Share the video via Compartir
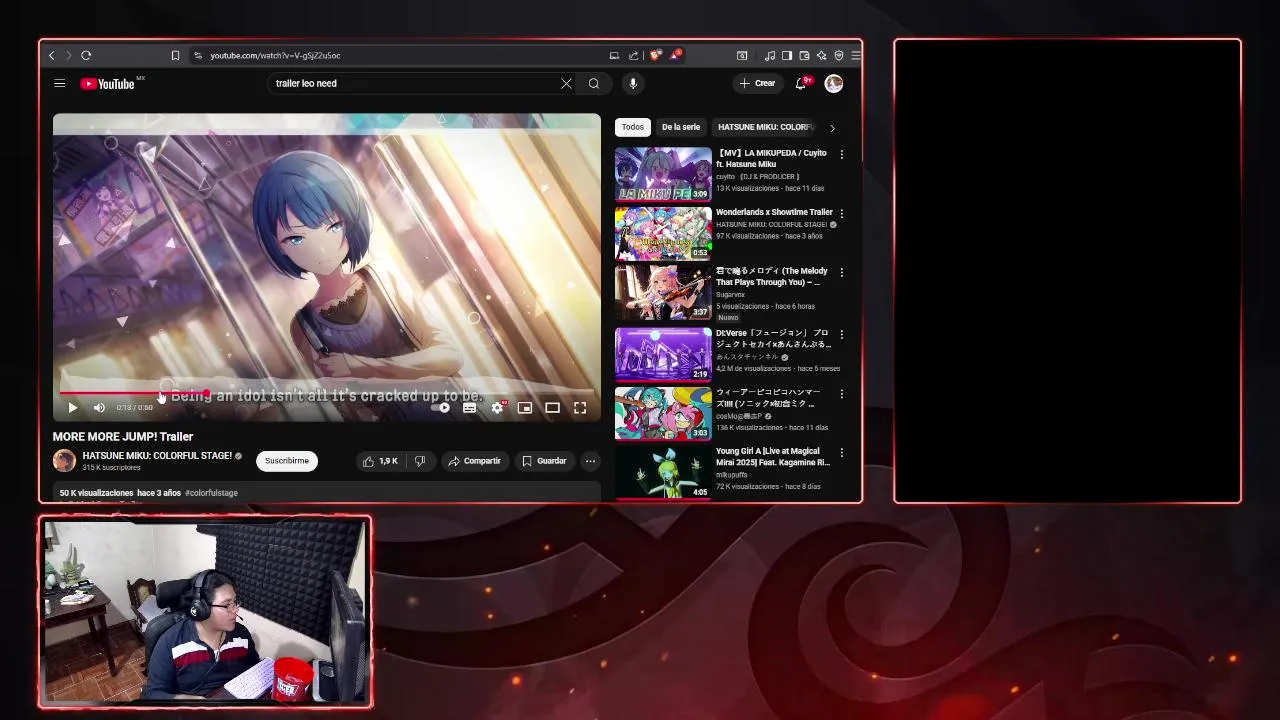The width and height of the screenshot is (1280, 720). coord(474,461)
